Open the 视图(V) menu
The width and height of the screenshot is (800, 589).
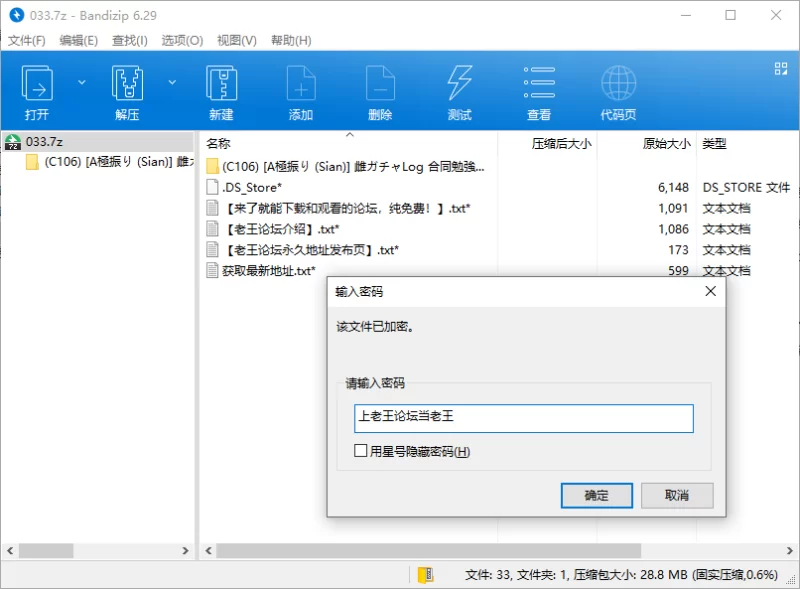click(237, 40)
